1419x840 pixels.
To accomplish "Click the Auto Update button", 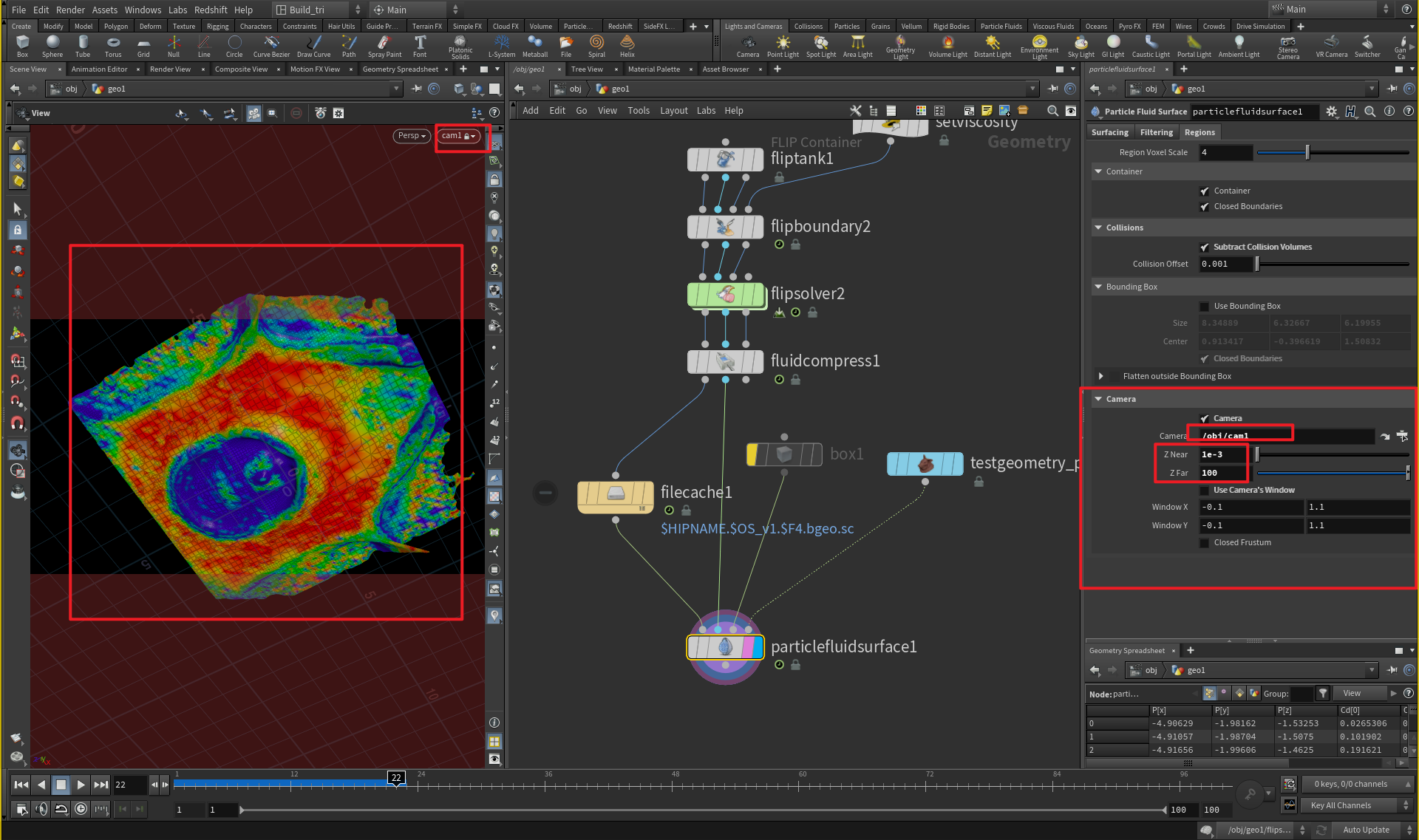I will coord(1366,830).
